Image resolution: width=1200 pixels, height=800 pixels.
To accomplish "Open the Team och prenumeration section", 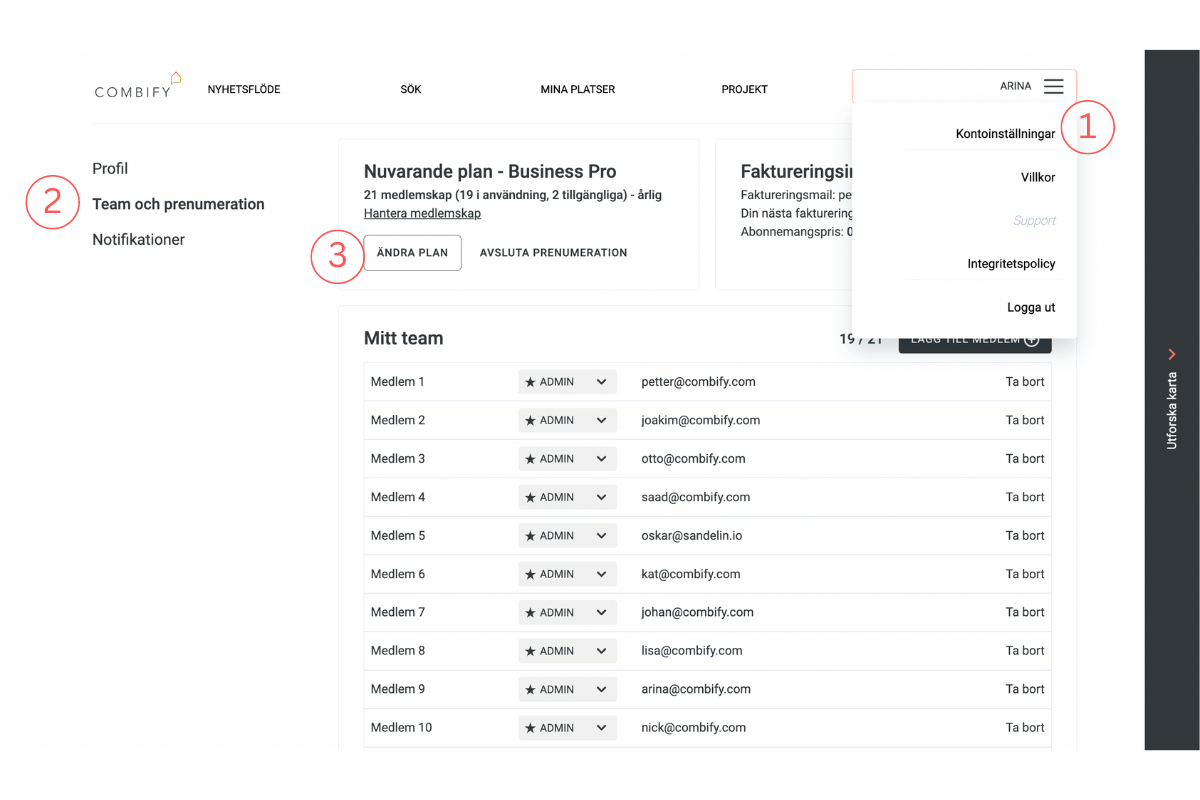I will [178, 204].
